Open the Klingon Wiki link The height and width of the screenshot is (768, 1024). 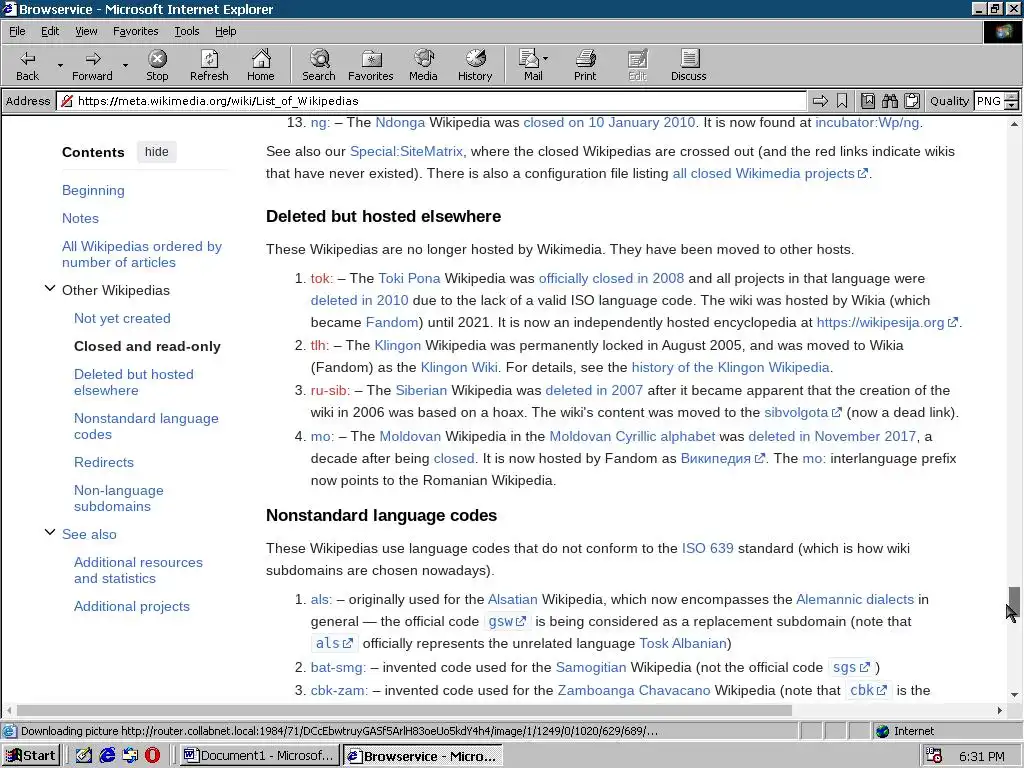pyautogui.click(x=459, y=367)
